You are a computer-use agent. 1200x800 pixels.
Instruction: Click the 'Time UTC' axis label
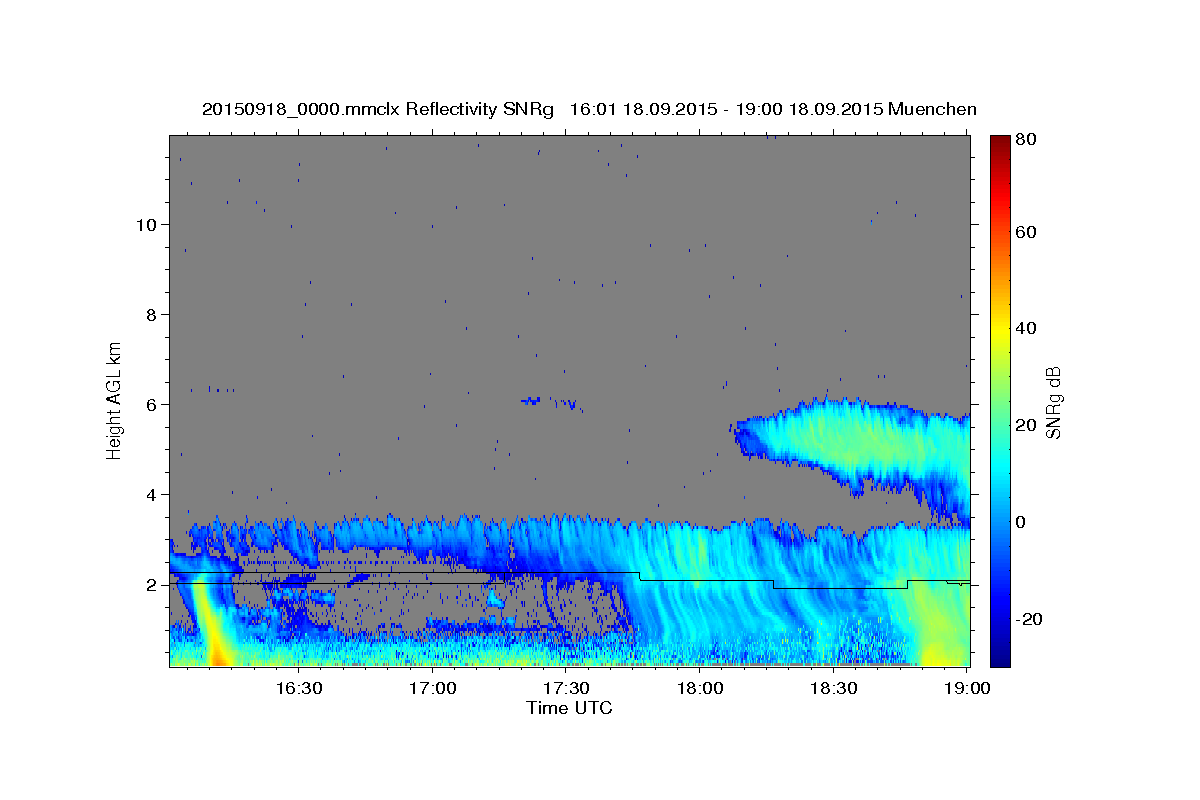coord(569,708)
